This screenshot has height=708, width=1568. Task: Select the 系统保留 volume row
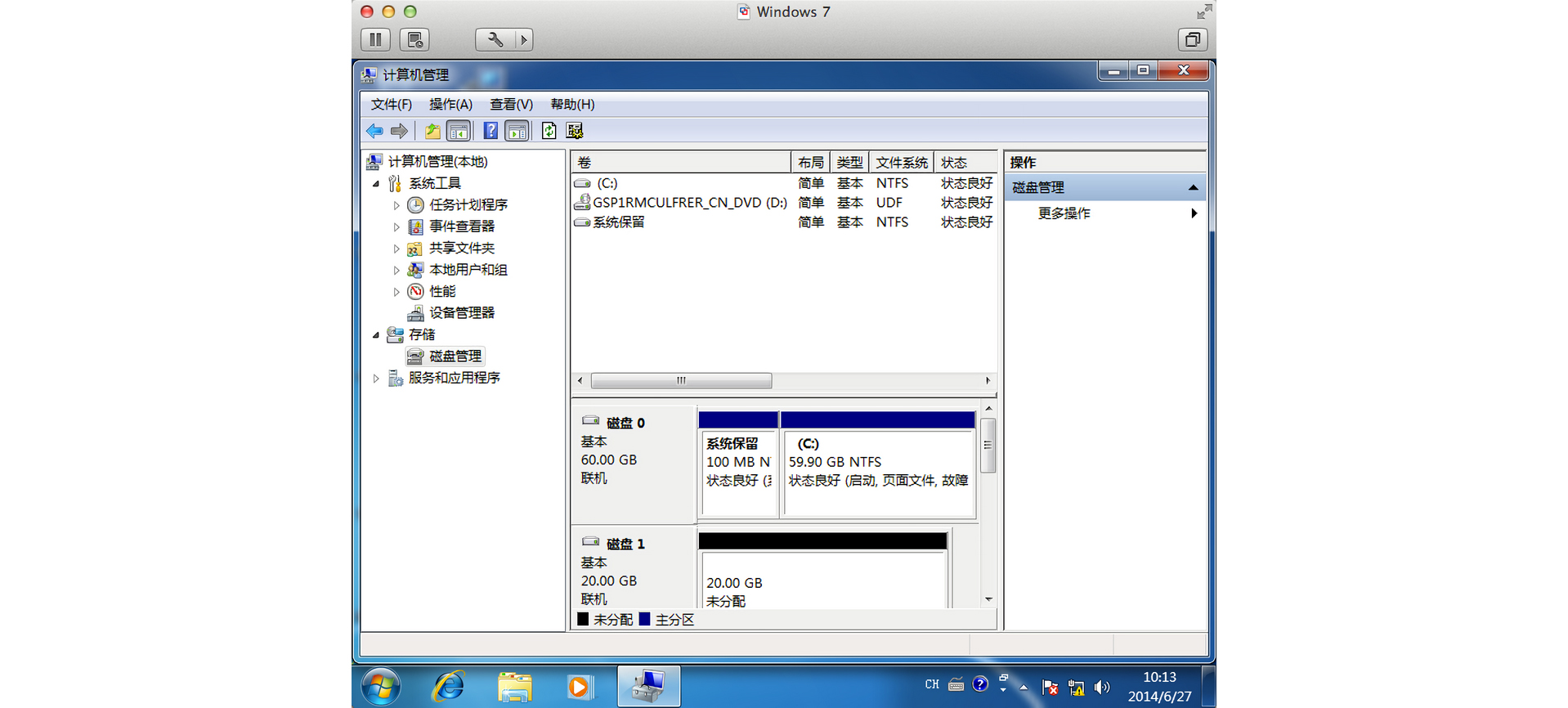tap(784, 222)
